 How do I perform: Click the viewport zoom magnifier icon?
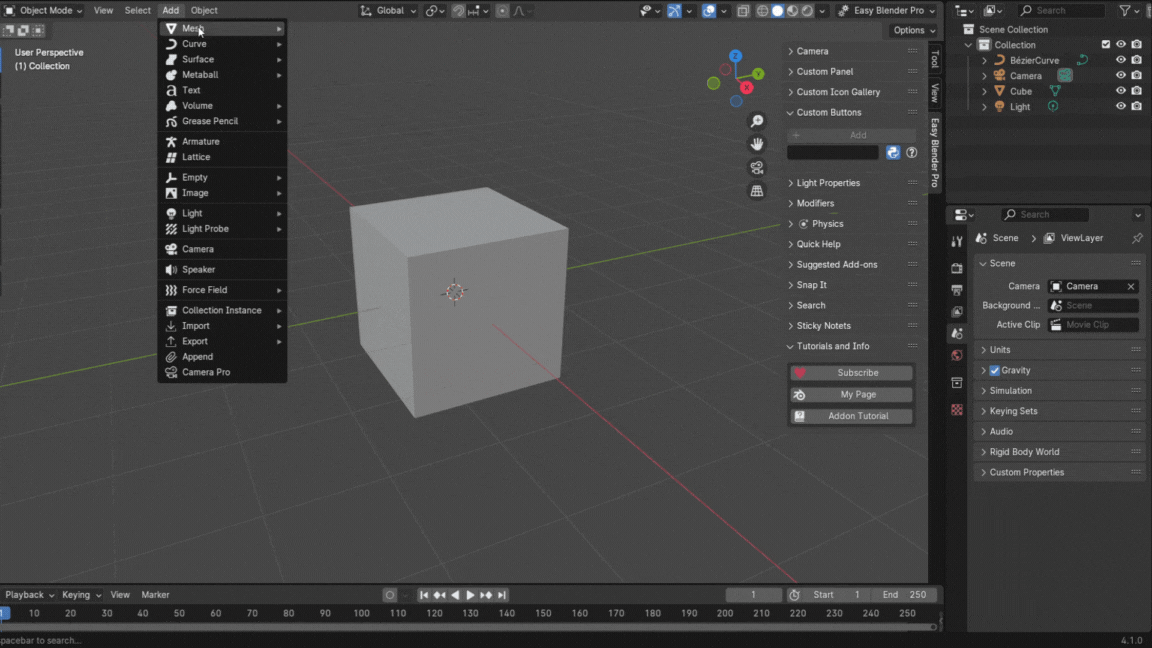pos(757,121)
